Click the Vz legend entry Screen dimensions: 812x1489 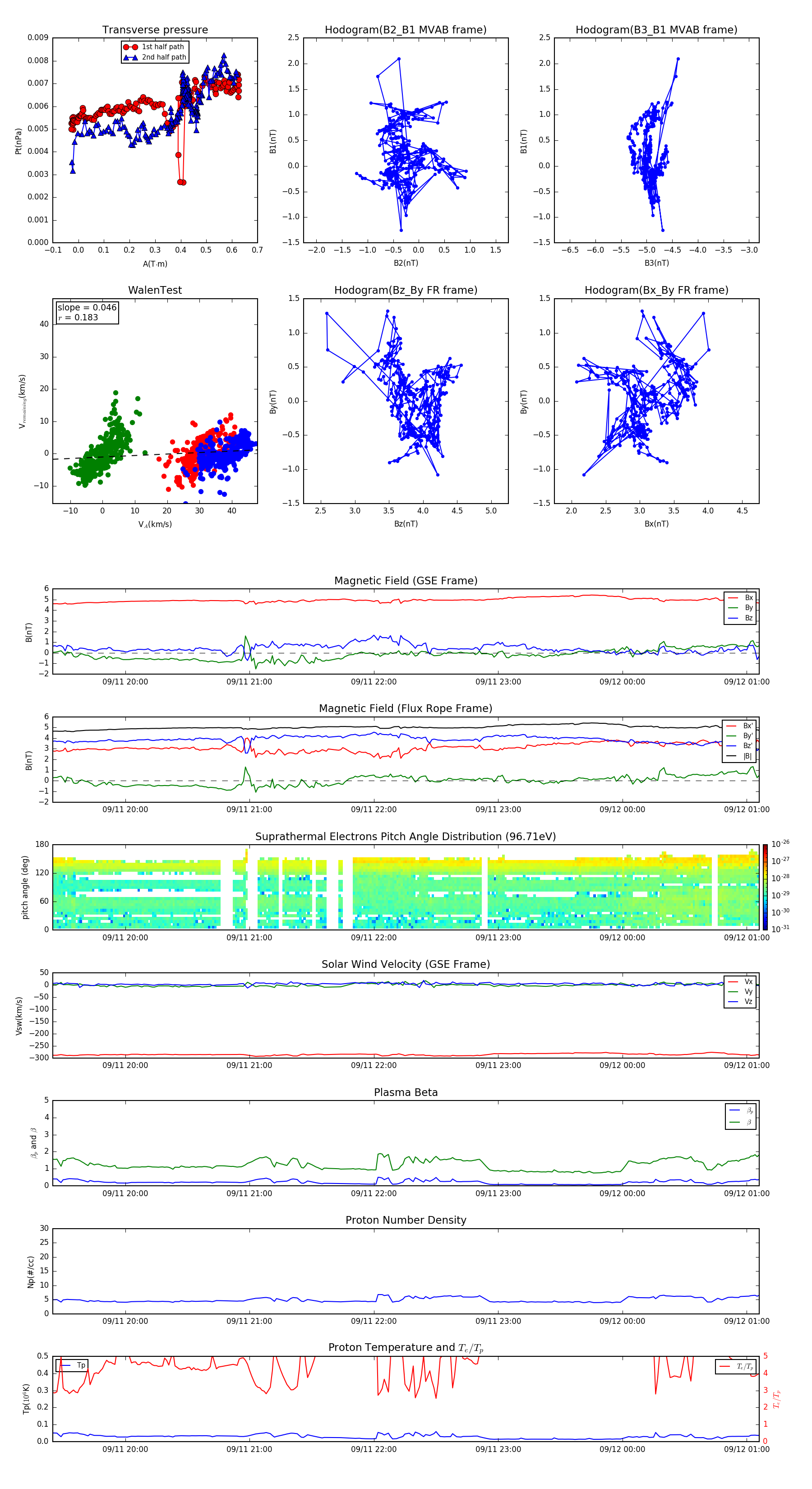point(740,1002)
